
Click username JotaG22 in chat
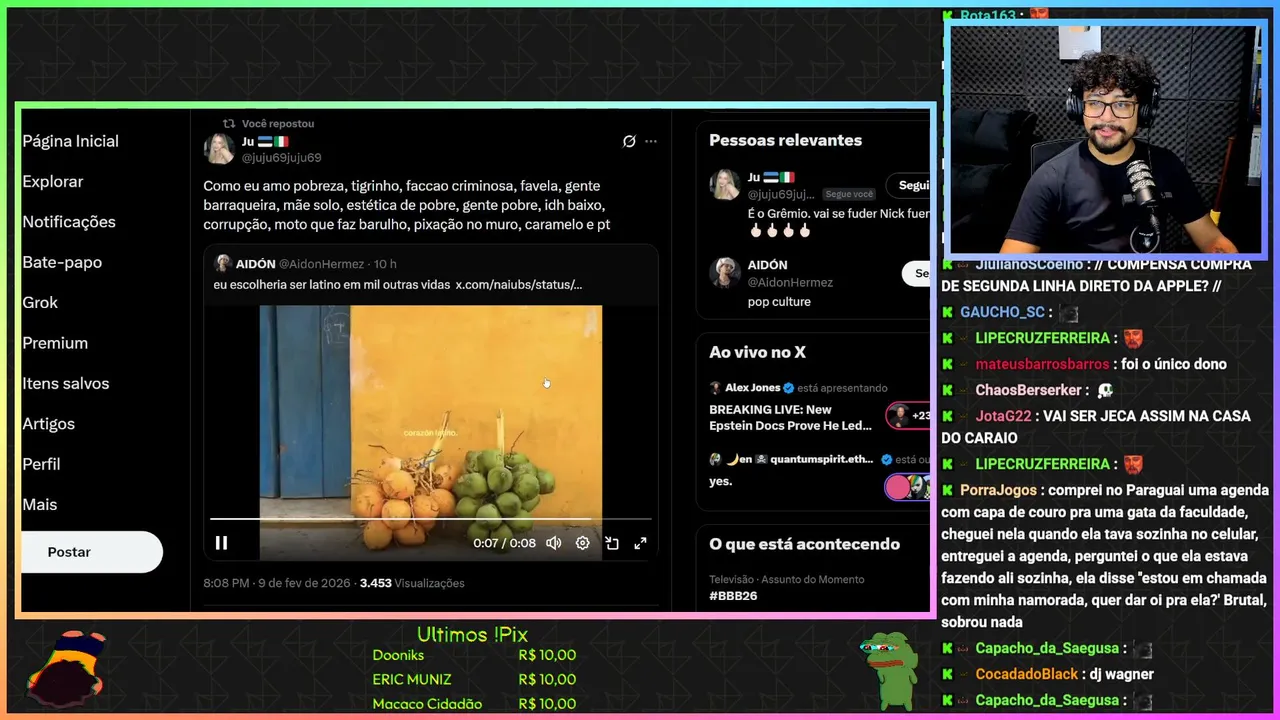click(x=1003, y=416)
